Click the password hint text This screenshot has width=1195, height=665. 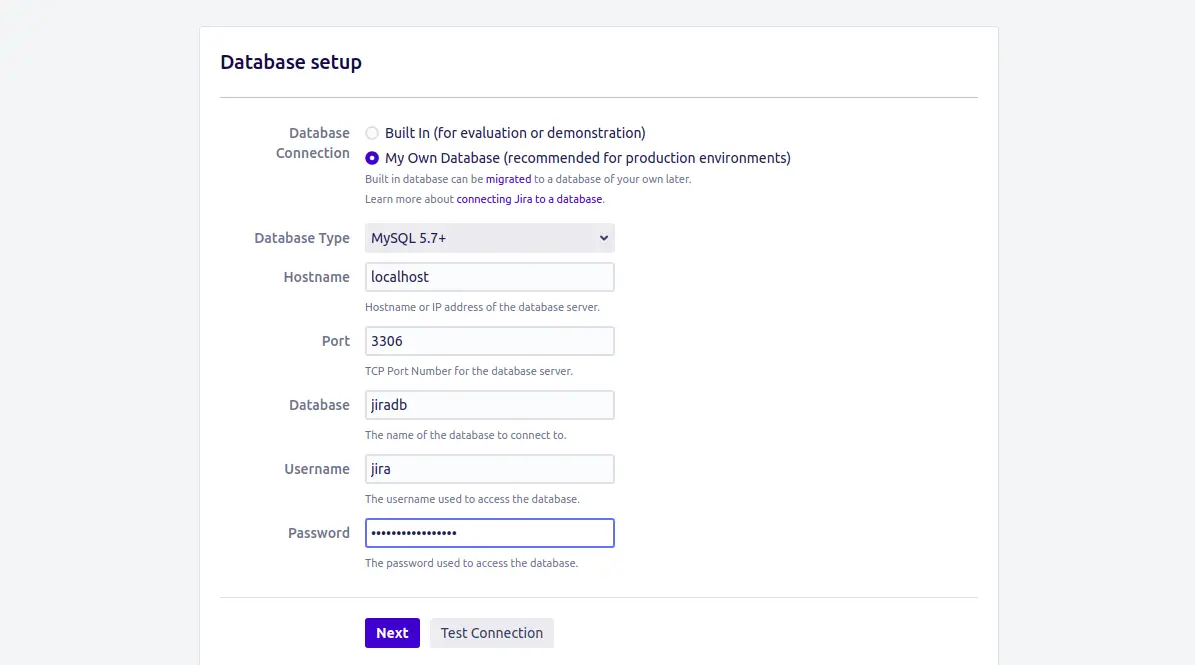click(472, 564)
